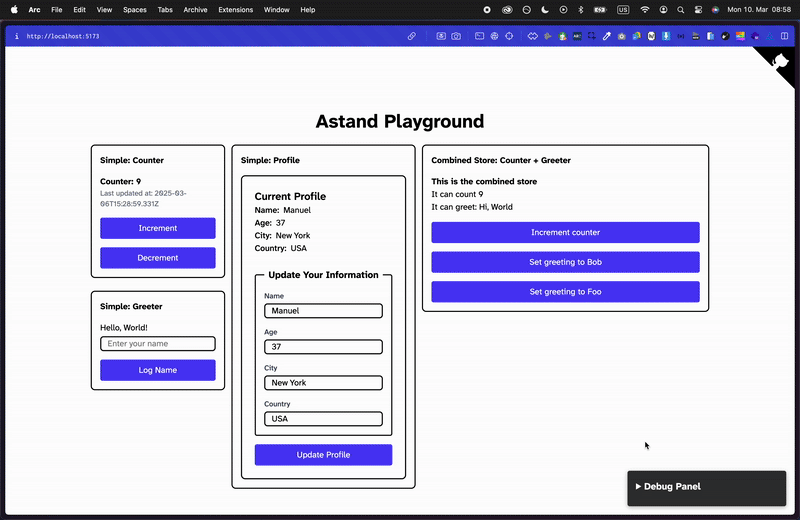Viewport: 800px width, 520px height.
Task: Expand the Debug Panel
Action: [672, 487]
